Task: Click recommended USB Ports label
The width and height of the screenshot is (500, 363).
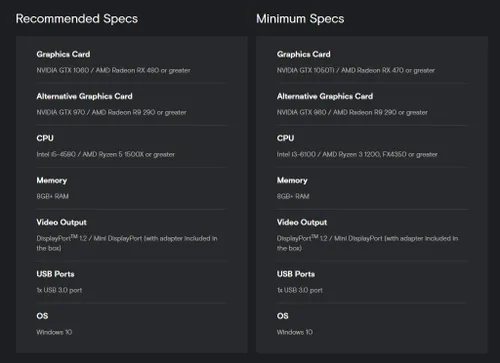Action: [55, 274]
